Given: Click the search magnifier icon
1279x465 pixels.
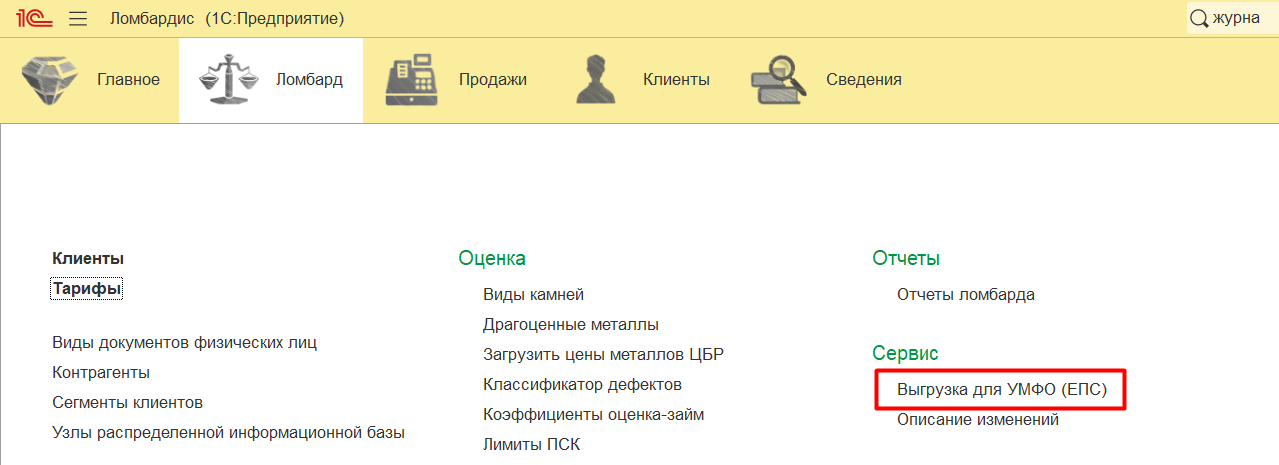Looking at the screenshot, I should tap(1198, 18).
